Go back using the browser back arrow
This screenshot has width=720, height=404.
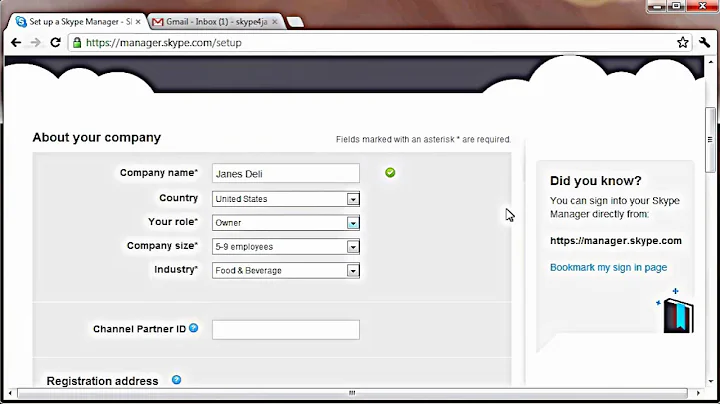(16, 43)
